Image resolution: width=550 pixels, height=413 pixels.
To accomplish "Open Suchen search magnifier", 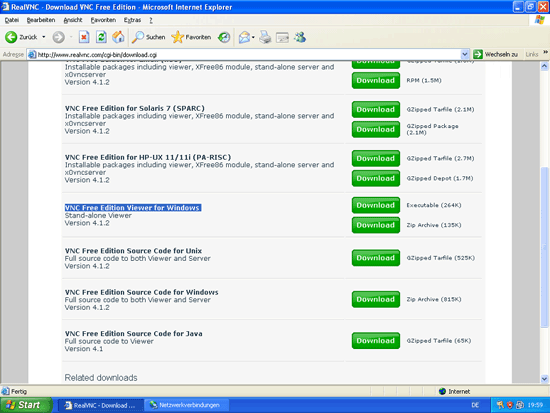I will (x=148, y=37).
